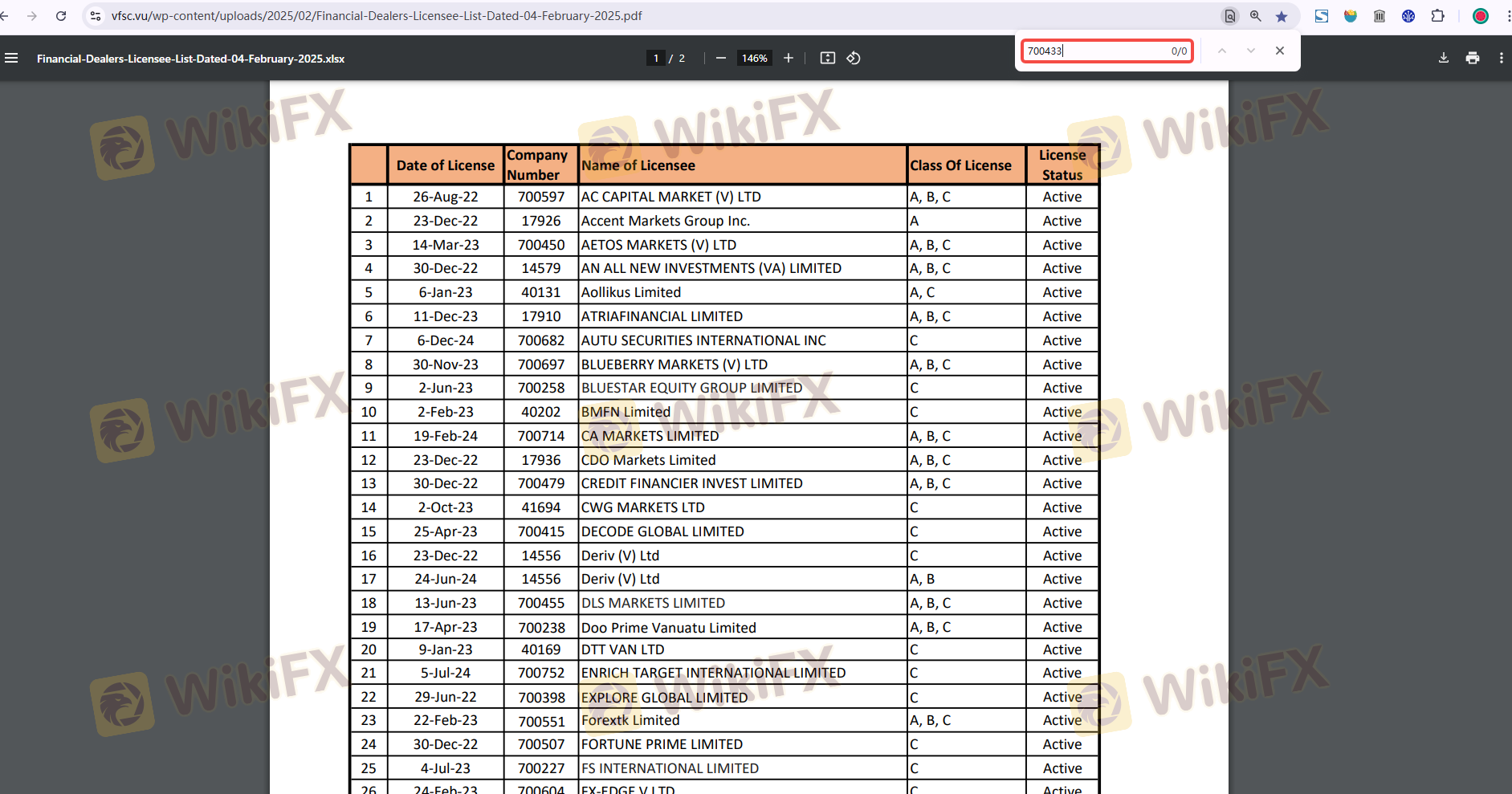Image resolution: width=1512 pixels, height=794 pixels.
Task: Close the find in page bar
Action: [1280, 51]
